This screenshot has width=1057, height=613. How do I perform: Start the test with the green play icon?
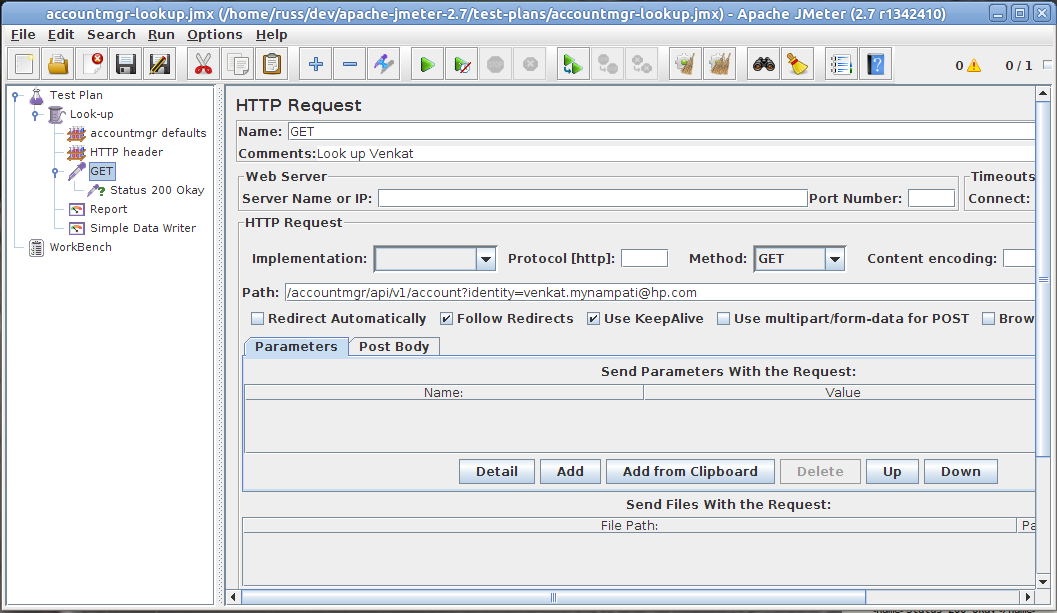coord(427,65)
